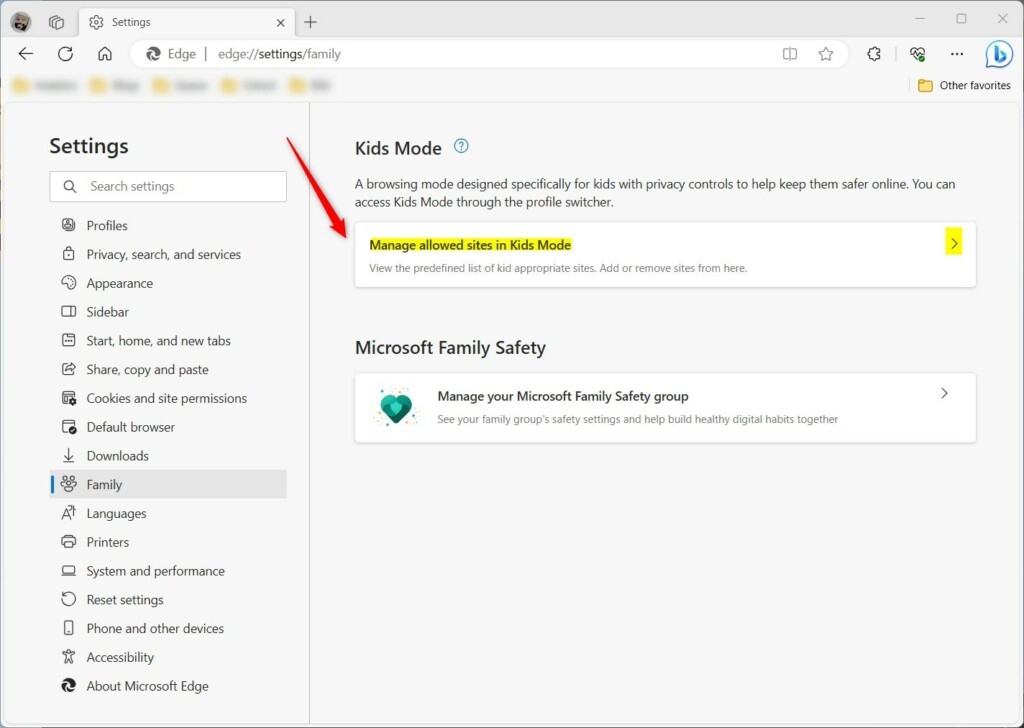The width and height of the screenshot is (1024, 728).
Task: Toggle split screen icon in address bar
Action: [x=790, y=54]
